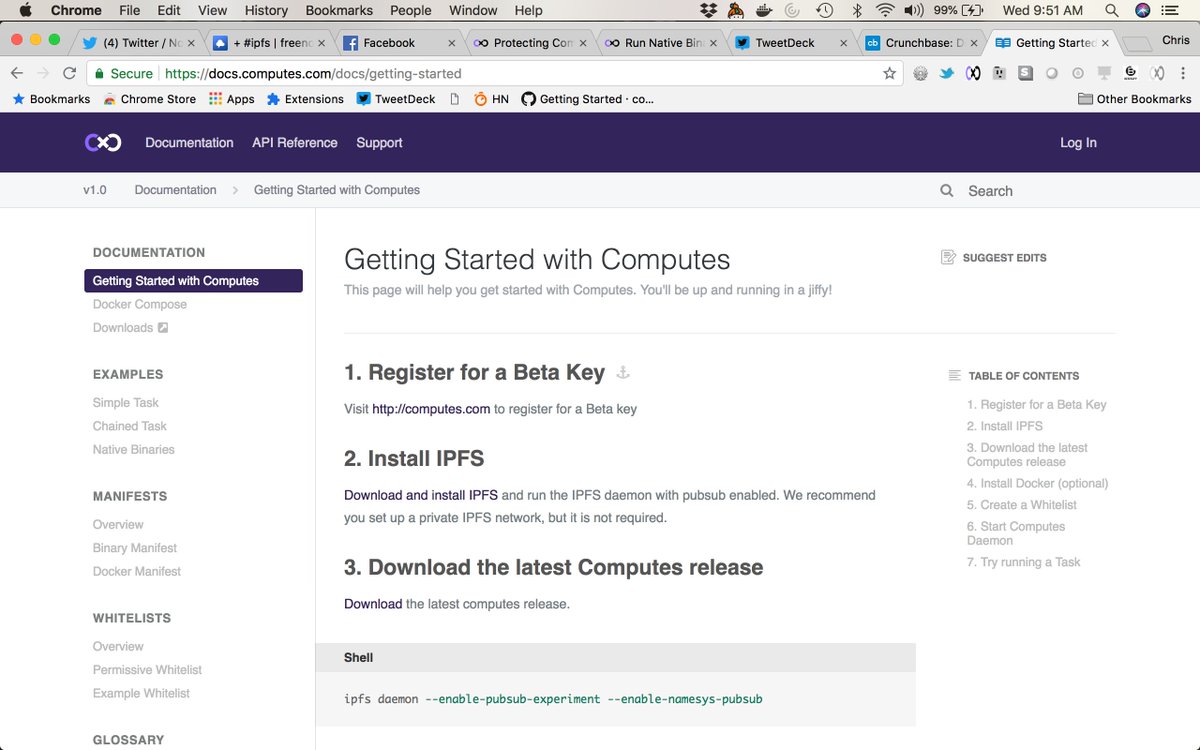Viewport: 1200px width, 750px height.
Task: Open the Bluetooth menu bar icon
Action: pyautogui.click(x=857, y=11)
